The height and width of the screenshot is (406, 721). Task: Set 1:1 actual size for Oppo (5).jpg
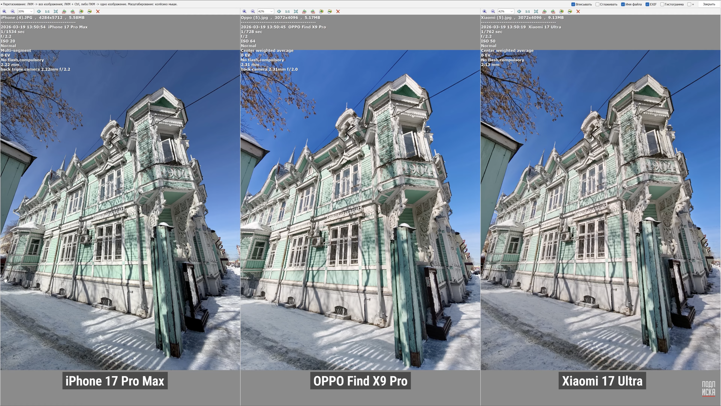pos(287,11)
